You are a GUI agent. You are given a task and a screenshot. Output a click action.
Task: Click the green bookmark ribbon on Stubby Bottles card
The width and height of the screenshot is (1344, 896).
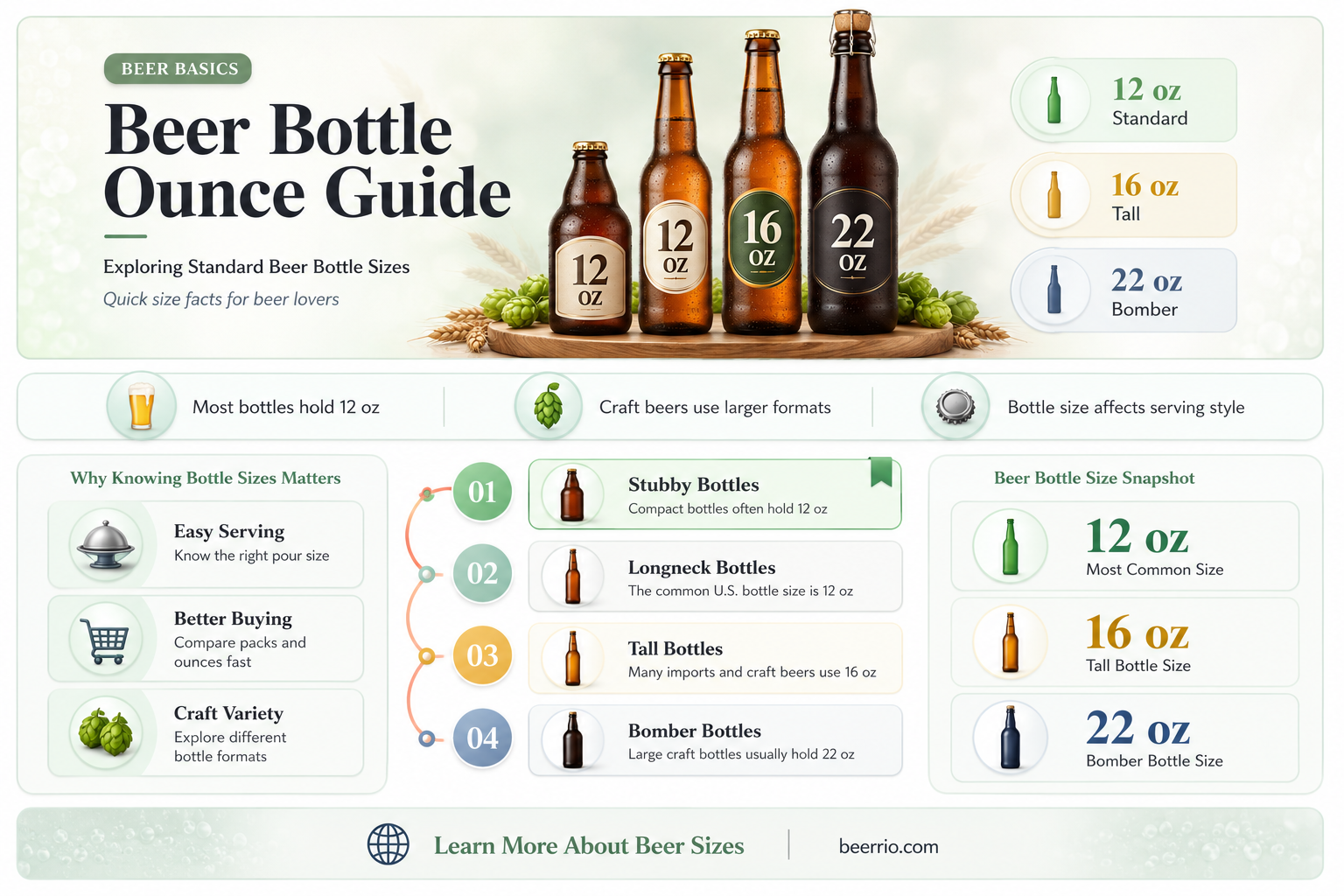click(x=881, y=472)
